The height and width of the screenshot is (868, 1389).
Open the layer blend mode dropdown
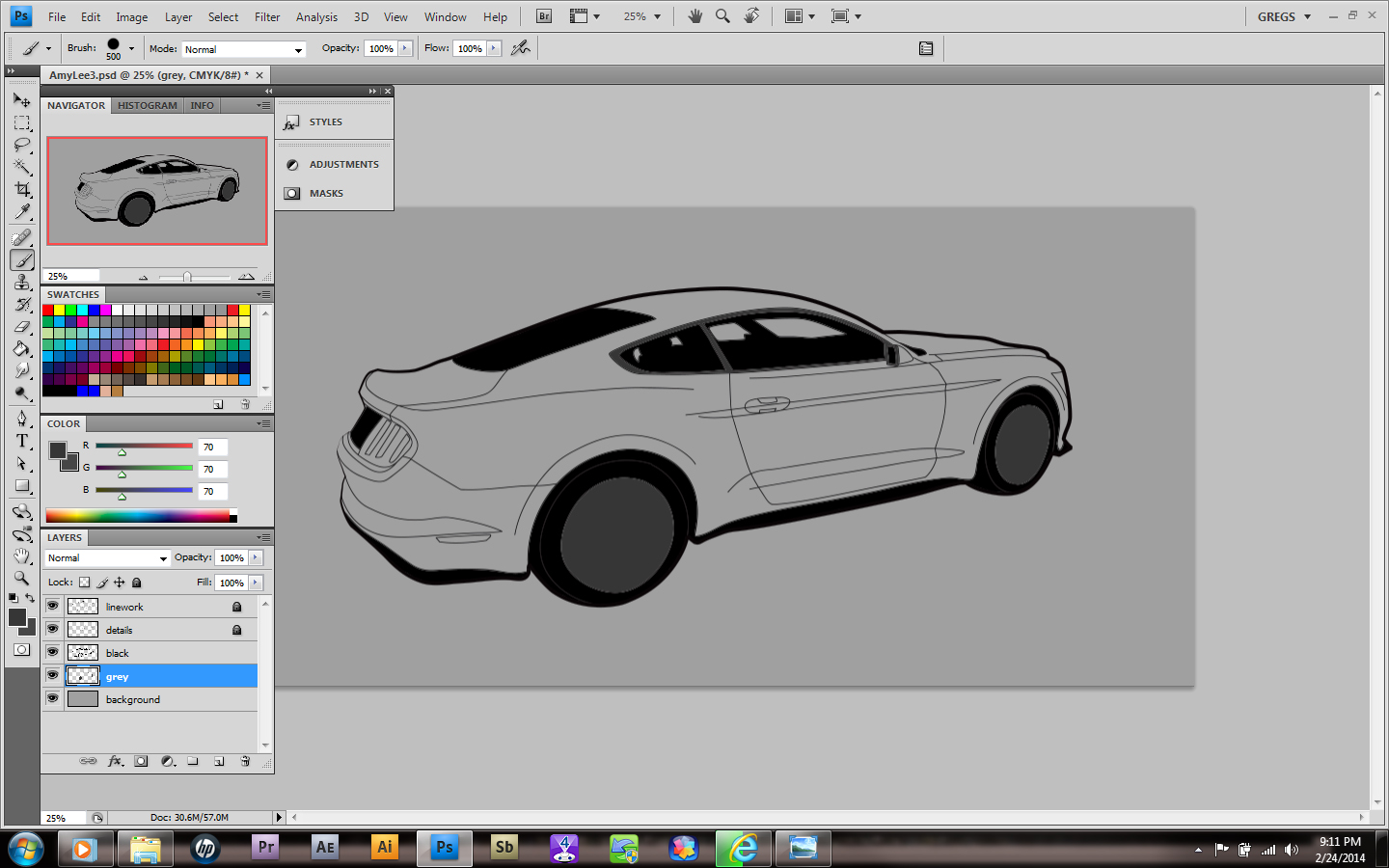point(107,558)
